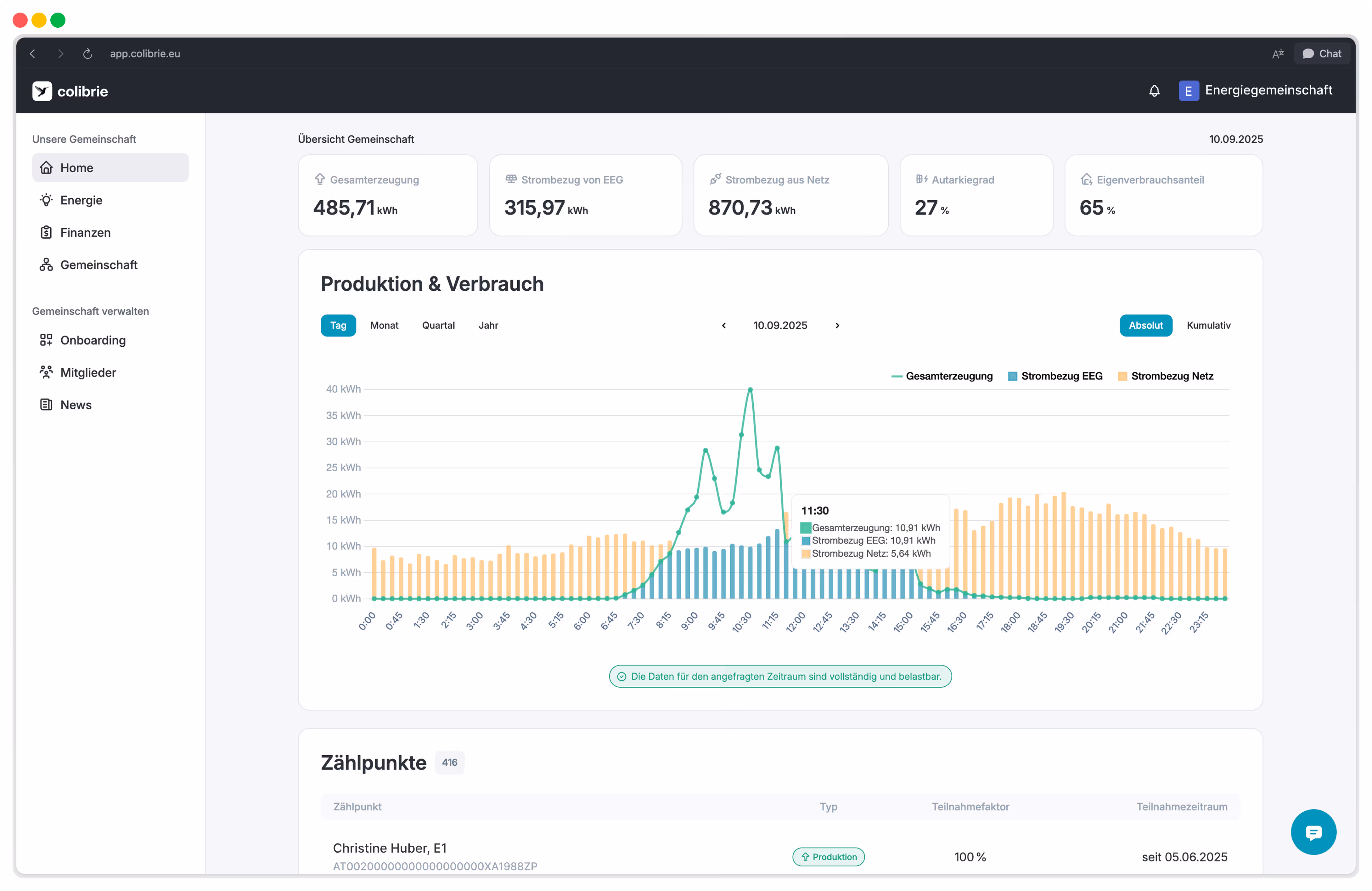Click the Produktion badge for Christine Huber

(x=828, y=856)
